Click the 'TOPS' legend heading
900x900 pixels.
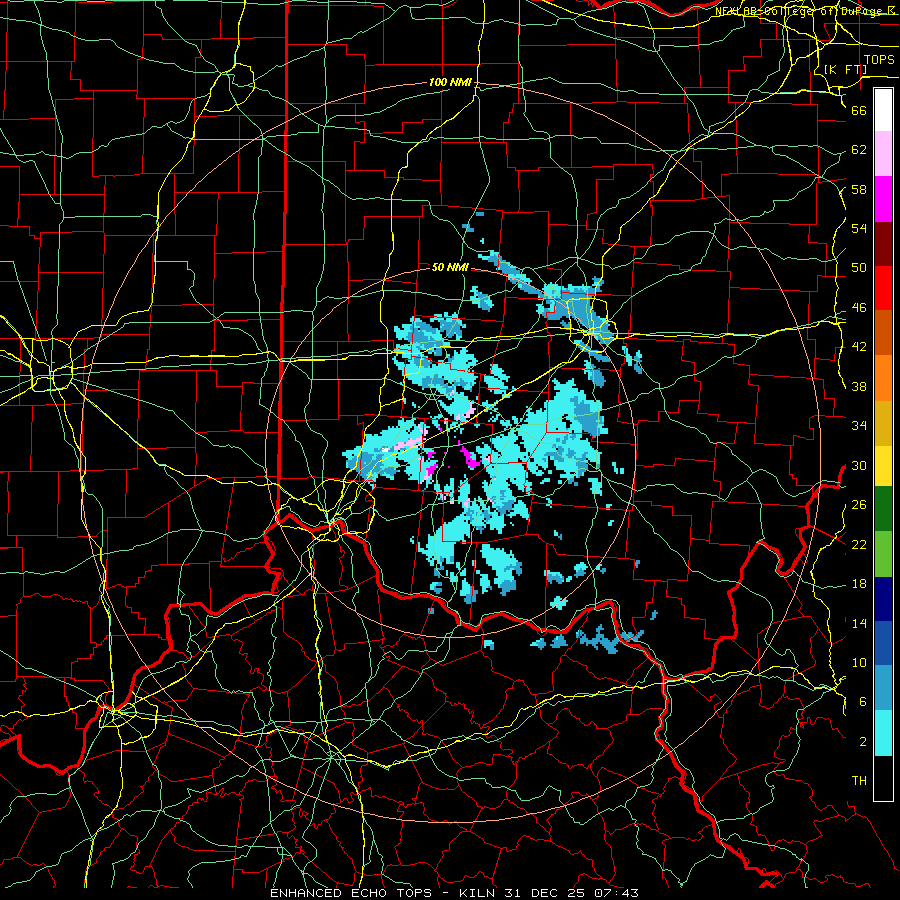pos(879,60)
